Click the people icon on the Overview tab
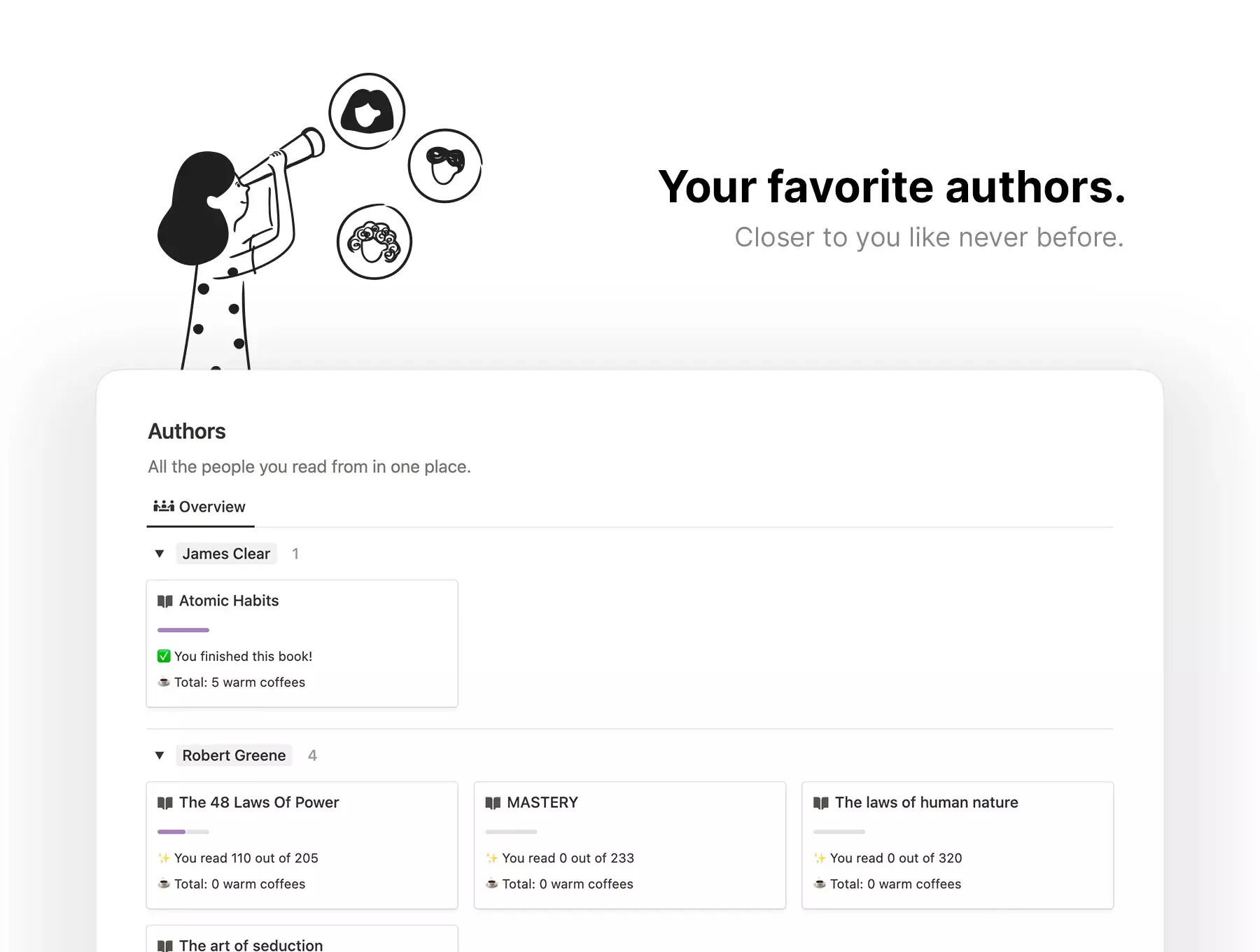Viewport: 1260px width, 952px height. tap(164, 506)
